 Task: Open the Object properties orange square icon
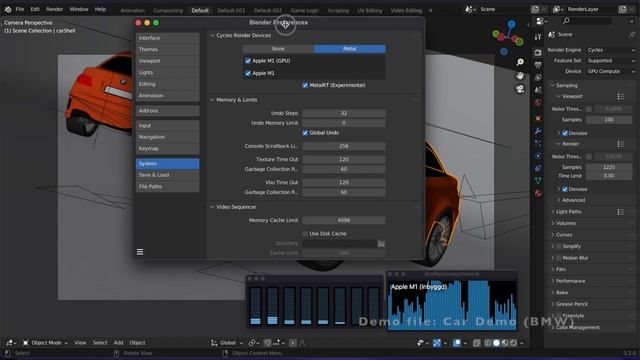pyautogui.click(x=538, y=118)
